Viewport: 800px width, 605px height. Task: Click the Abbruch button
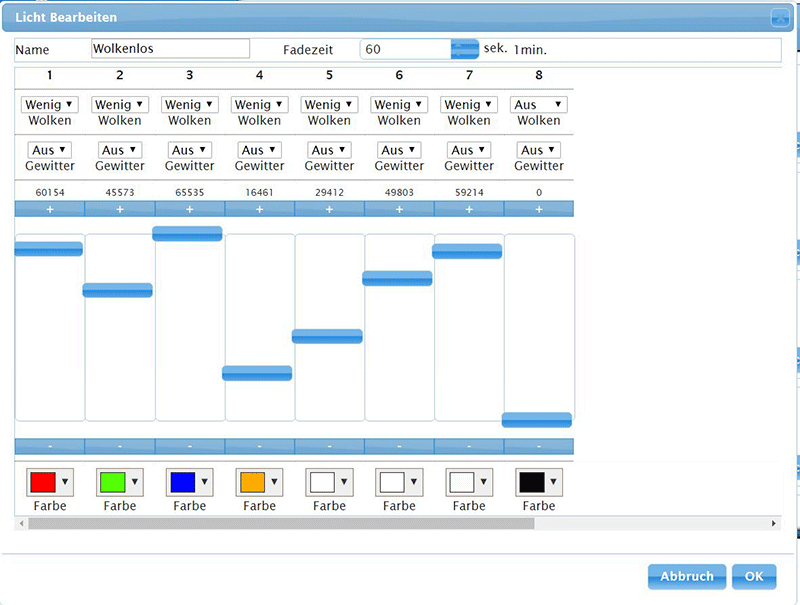[x=686, y=577]
